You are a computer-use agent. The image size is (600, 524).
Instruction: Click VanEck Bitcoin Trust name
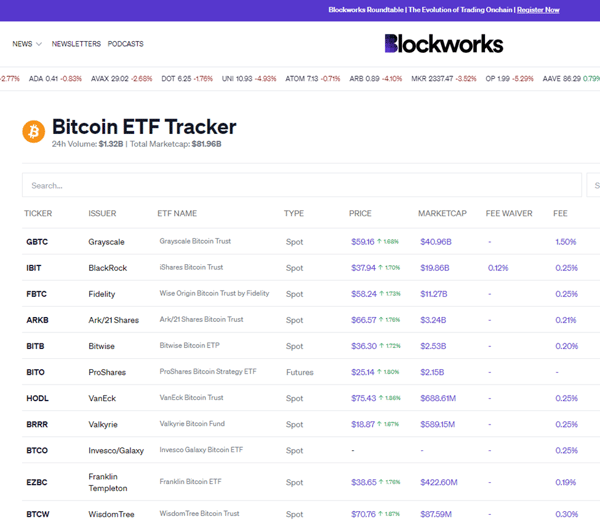(x=191, y=397)
